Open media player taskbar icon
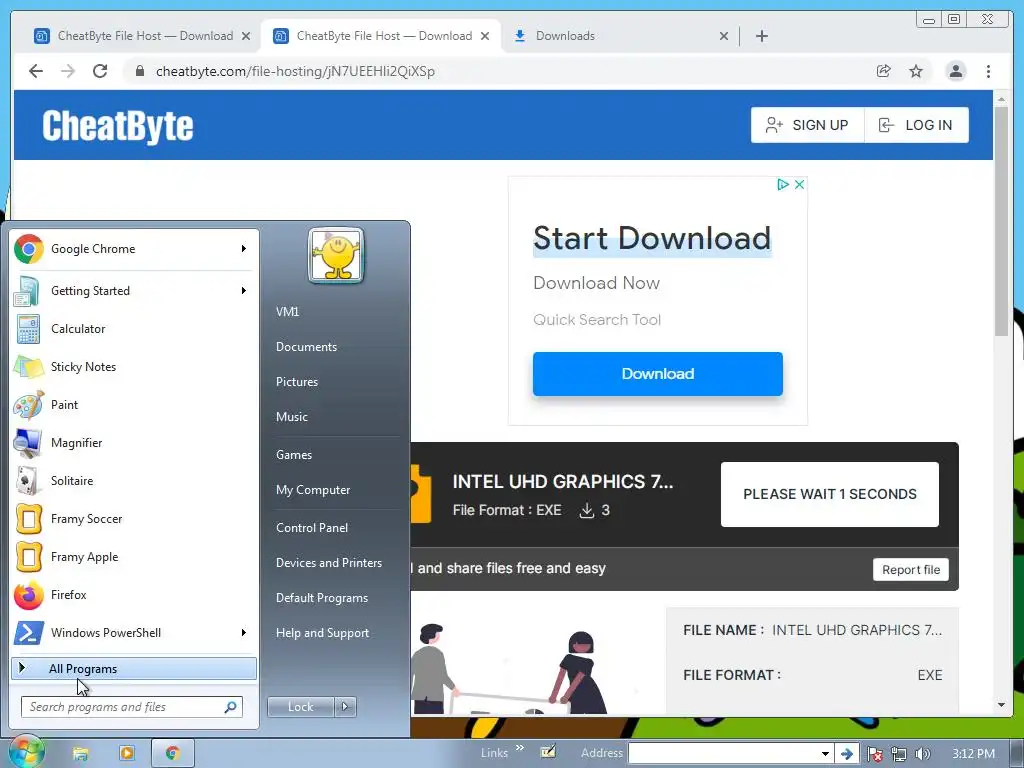Image resolution: width=1024 pixels, height=768 pixels. (126, 754)
